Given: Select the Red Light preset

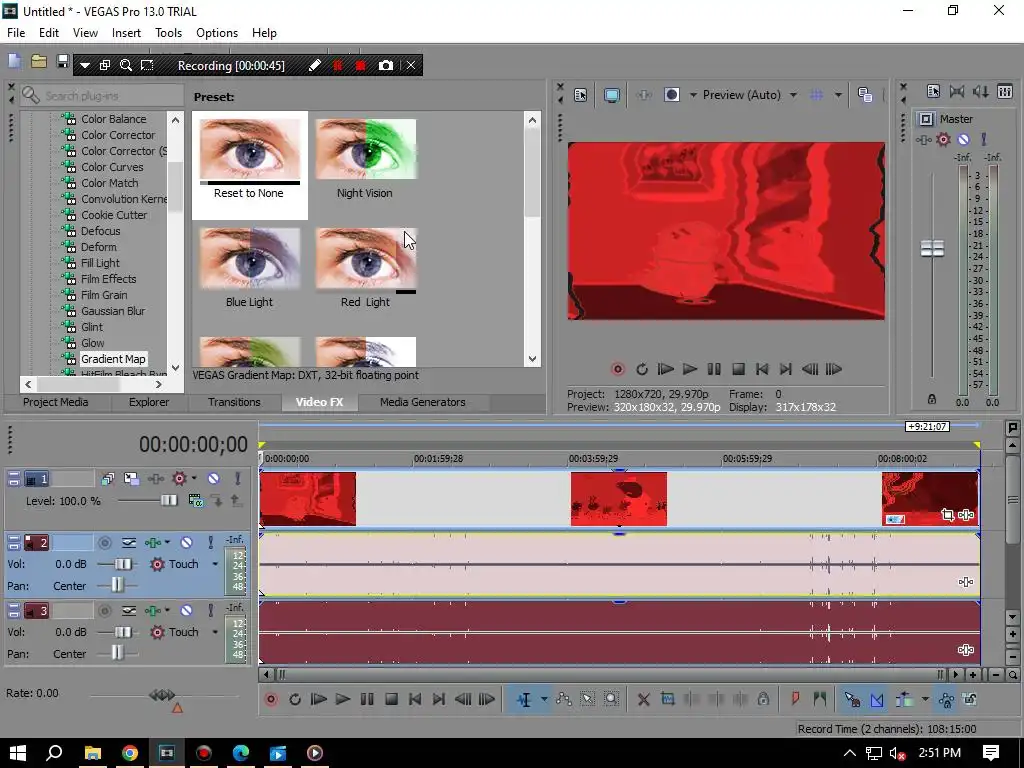Looking at the screenshot, I should point(365,268).
